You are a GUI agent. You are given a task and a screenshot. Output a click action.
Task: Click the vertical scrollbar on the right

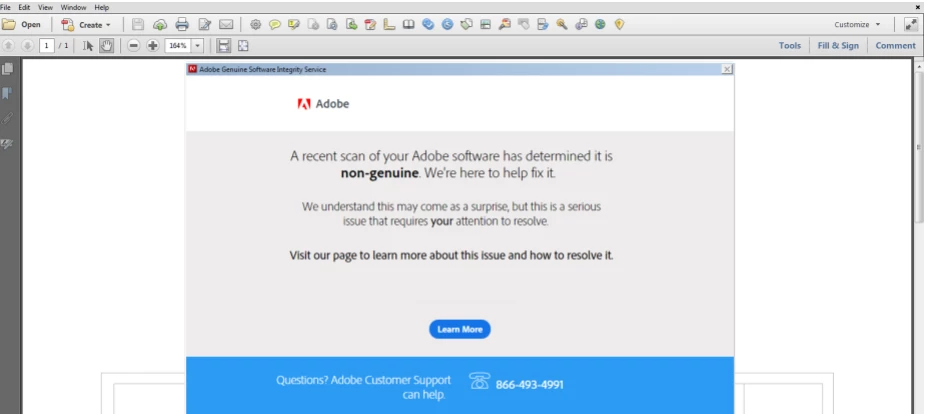(919, 148)
